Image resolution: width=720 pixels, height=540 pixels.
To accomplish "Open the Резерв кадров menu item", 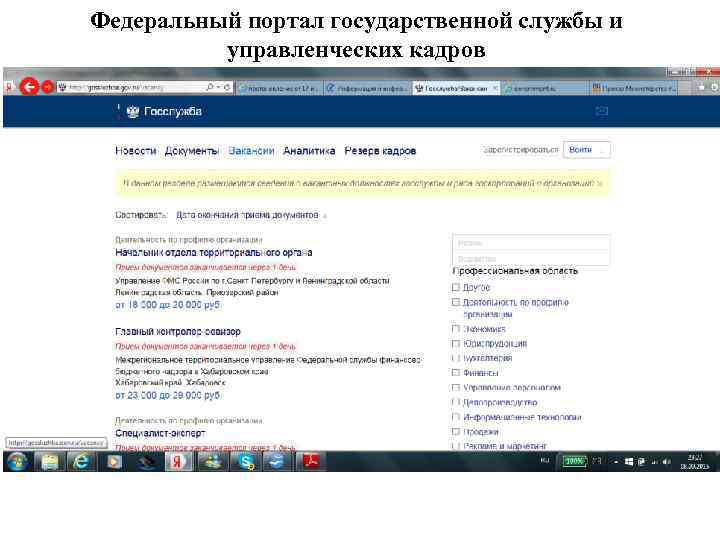I will pyautogui.click(x=380, y=151).
